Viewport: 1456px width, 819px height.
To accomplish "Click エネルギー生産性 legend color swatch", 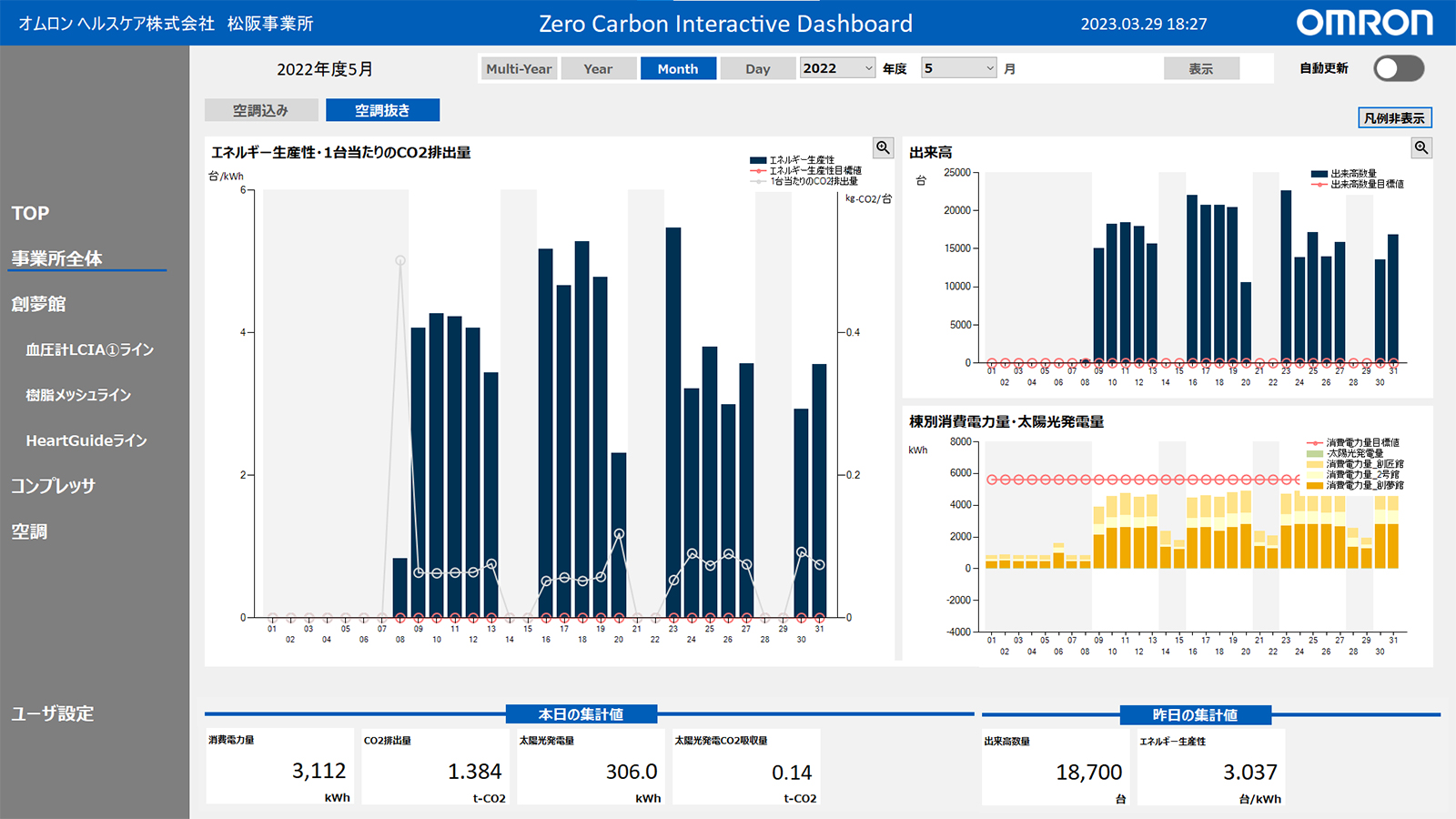I will click(x=757, y=160).
